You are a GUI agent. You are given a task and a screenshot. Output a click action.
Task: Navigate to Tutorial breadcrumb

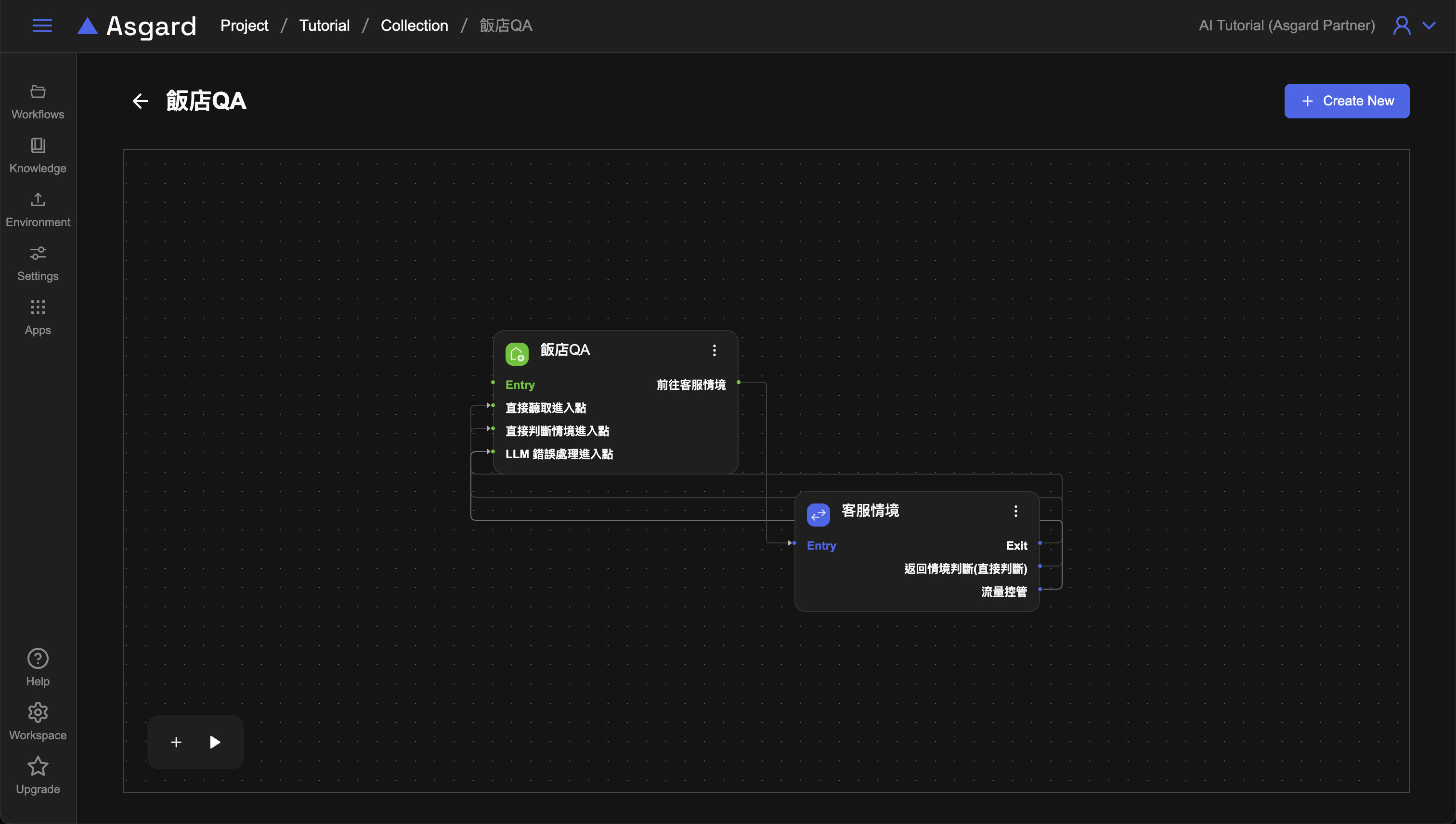(x=324, y=26)
